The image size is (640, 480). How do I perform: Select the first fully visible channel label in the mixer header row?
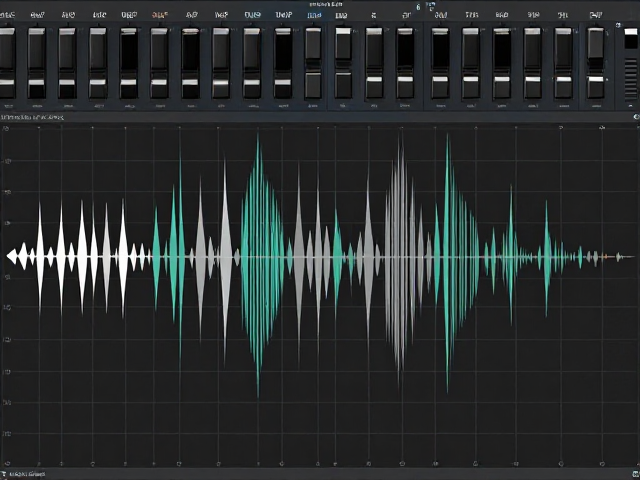(x=38, y=15)
